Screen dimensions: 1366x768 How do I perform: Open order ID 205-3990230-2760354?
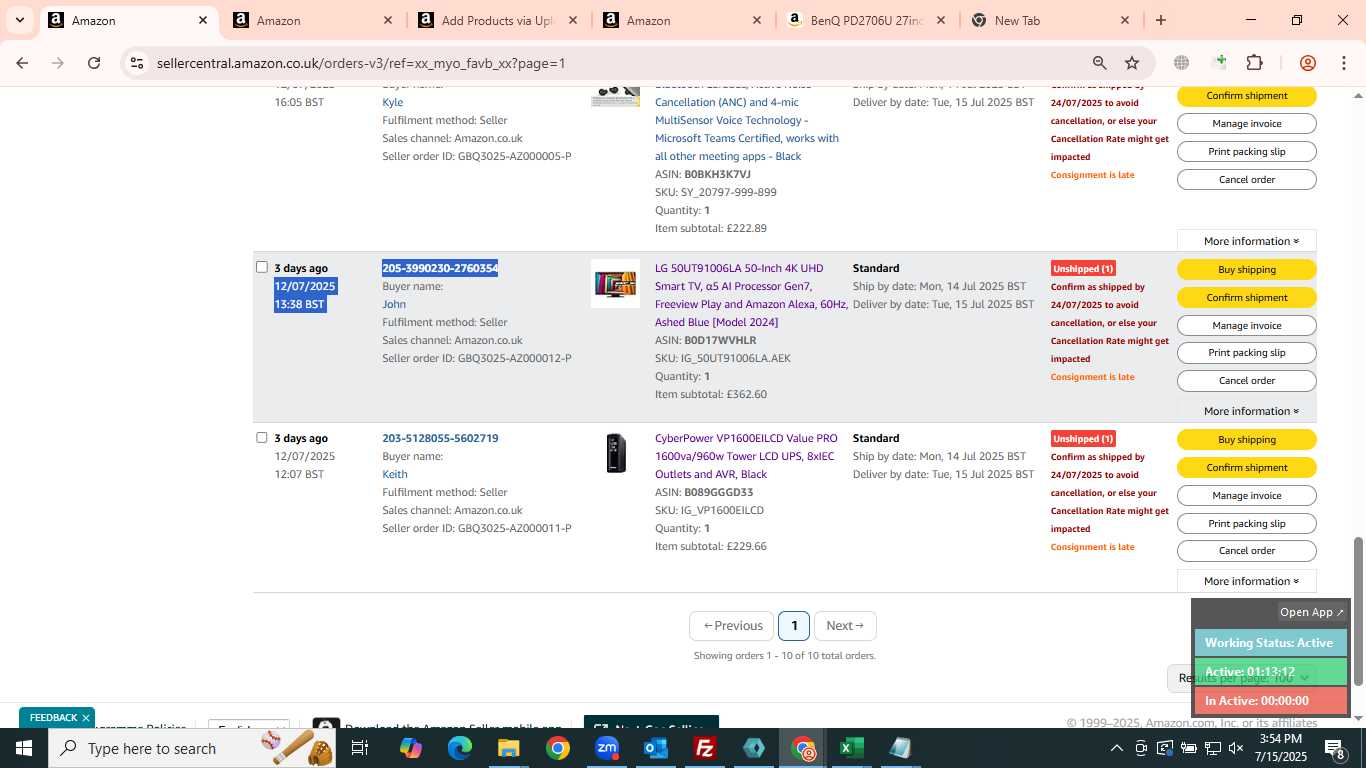440,268
